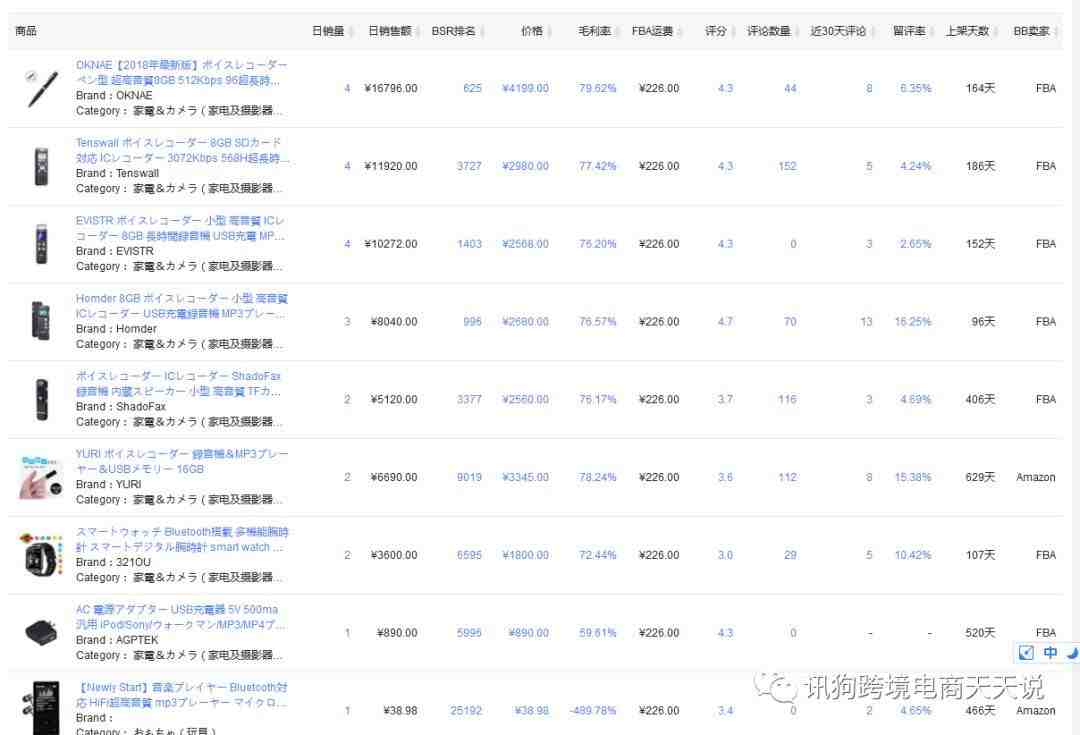Click the Amazon seller cell in the YURI row

[1035, 477]
